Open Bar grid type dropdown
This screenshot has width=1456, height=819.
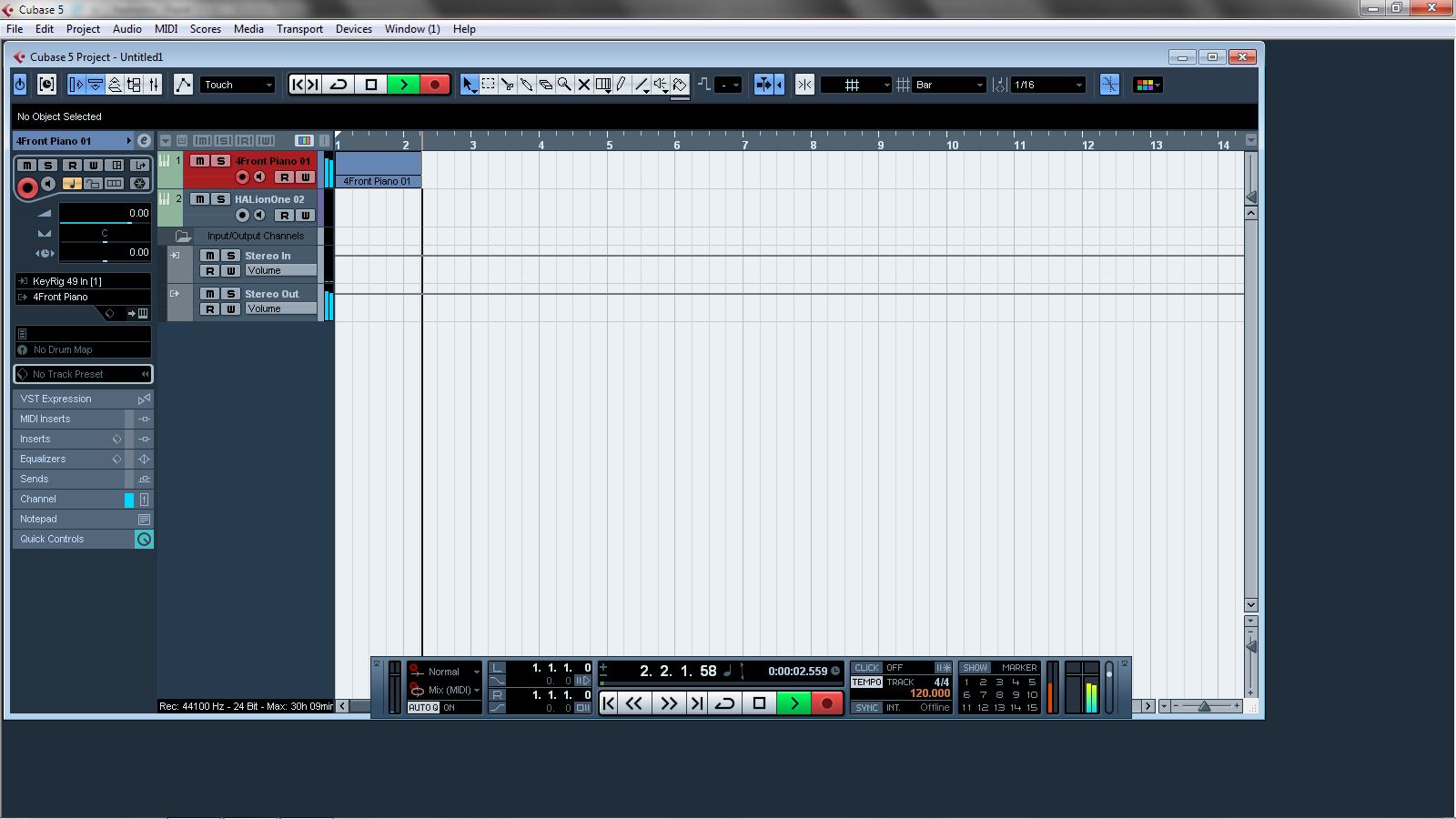coord(950,85)
